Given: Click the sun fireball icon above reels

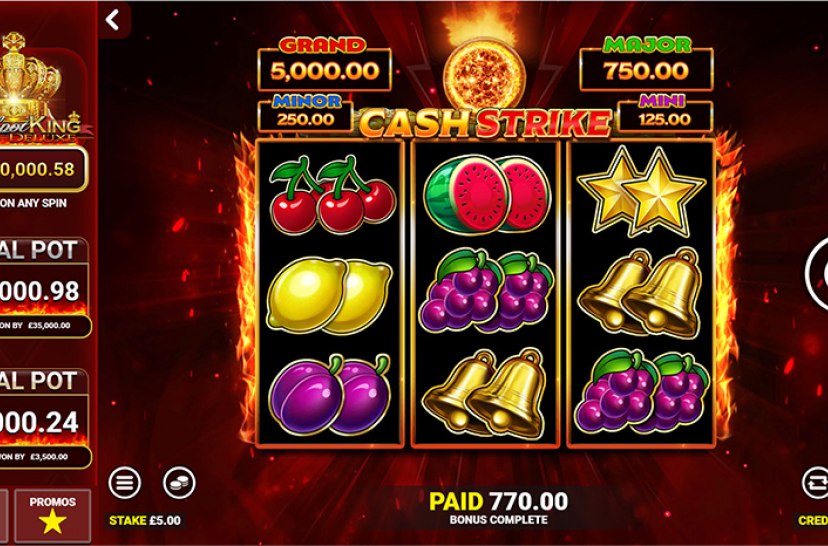Looking at the screenshot, I should [484, 73].
